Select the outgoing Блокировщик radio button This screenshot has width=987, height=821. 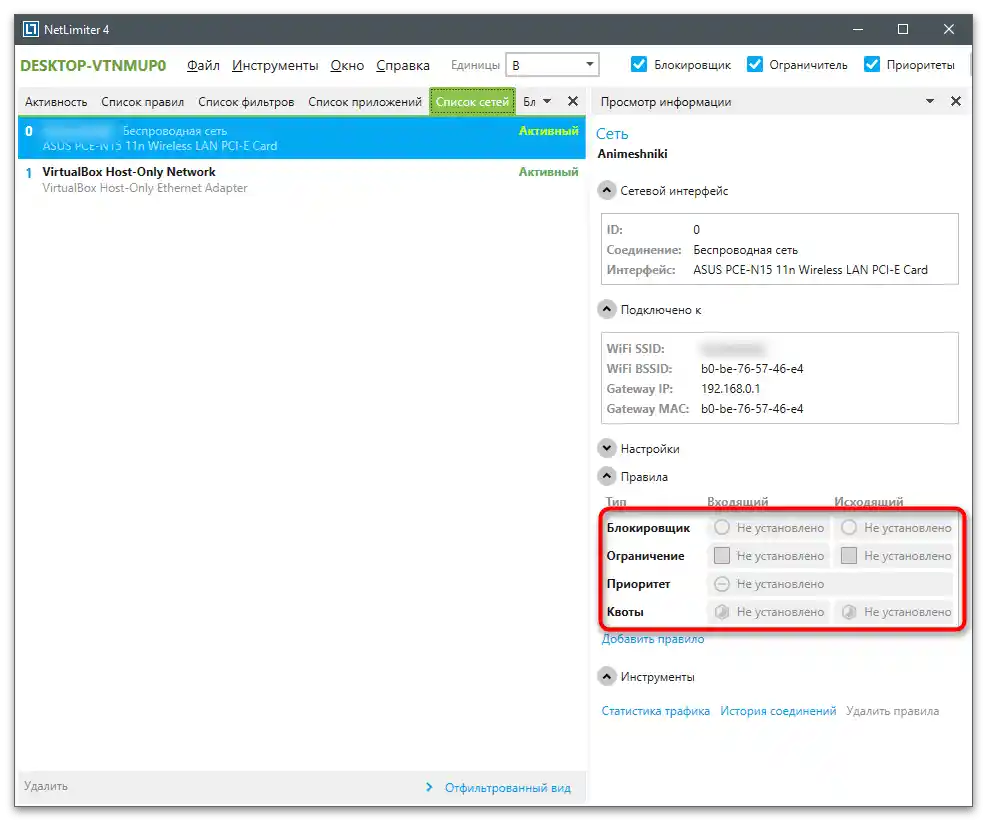tap(849, 527)
